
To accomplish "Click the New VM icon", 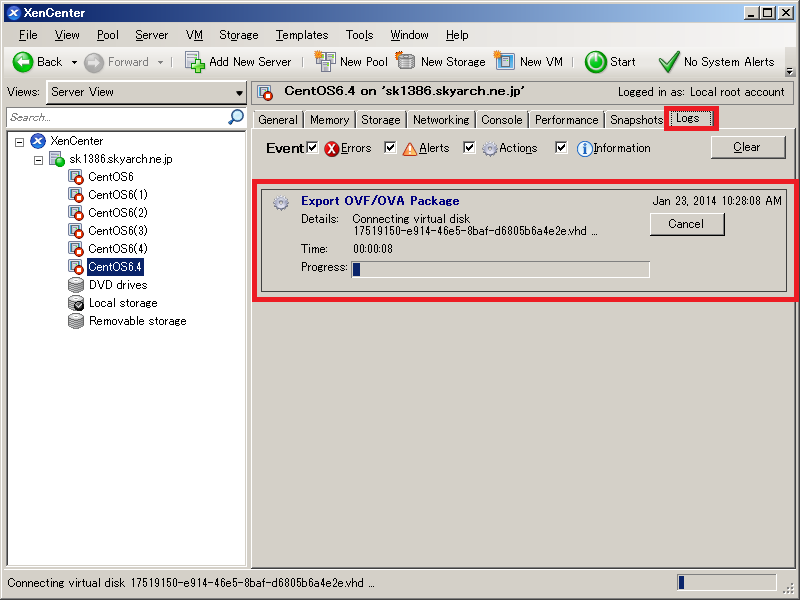I will tap(504, 61).
